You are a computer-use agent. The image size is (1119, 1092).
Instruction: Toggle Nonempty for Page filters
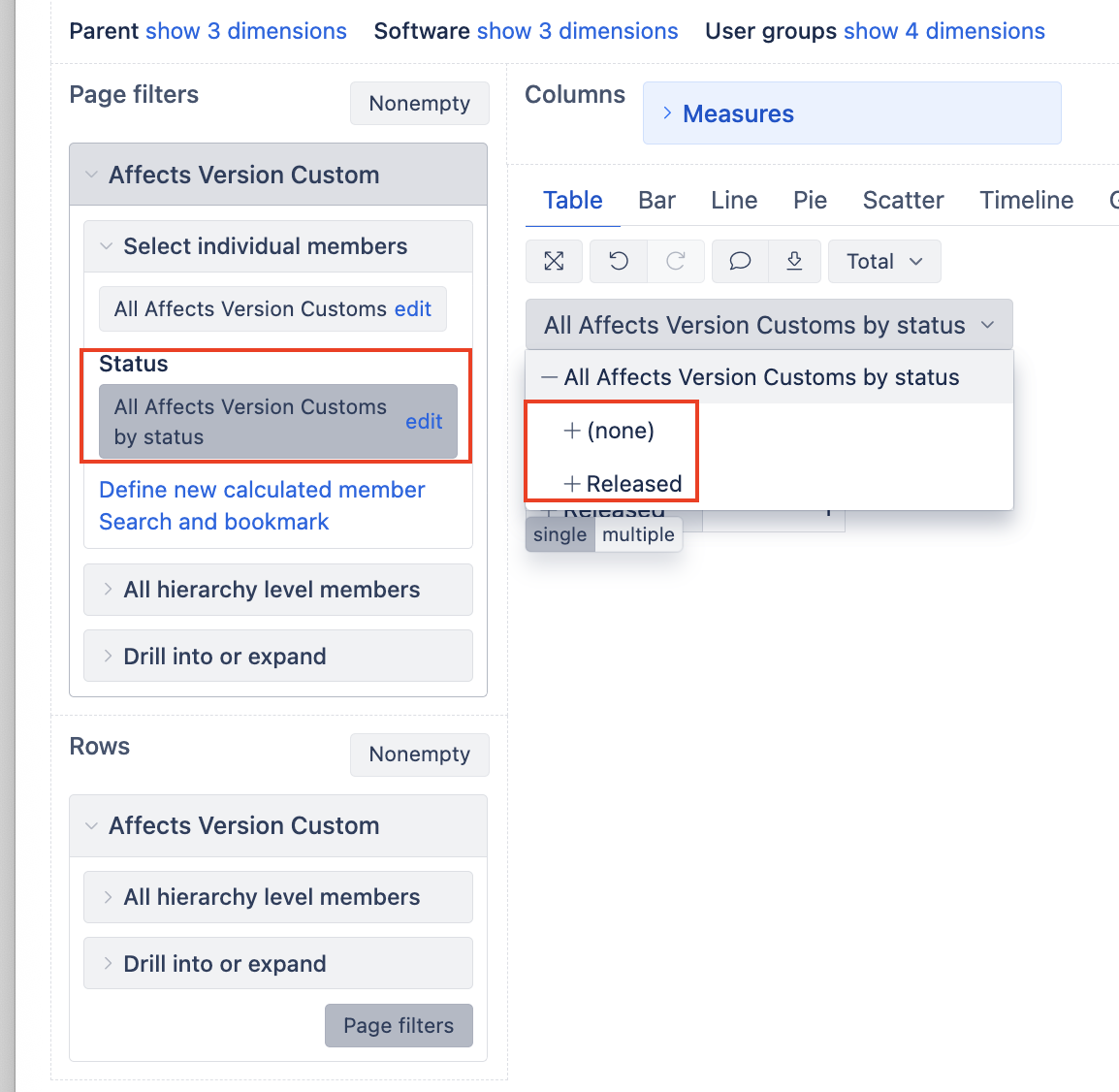point(419,103)
